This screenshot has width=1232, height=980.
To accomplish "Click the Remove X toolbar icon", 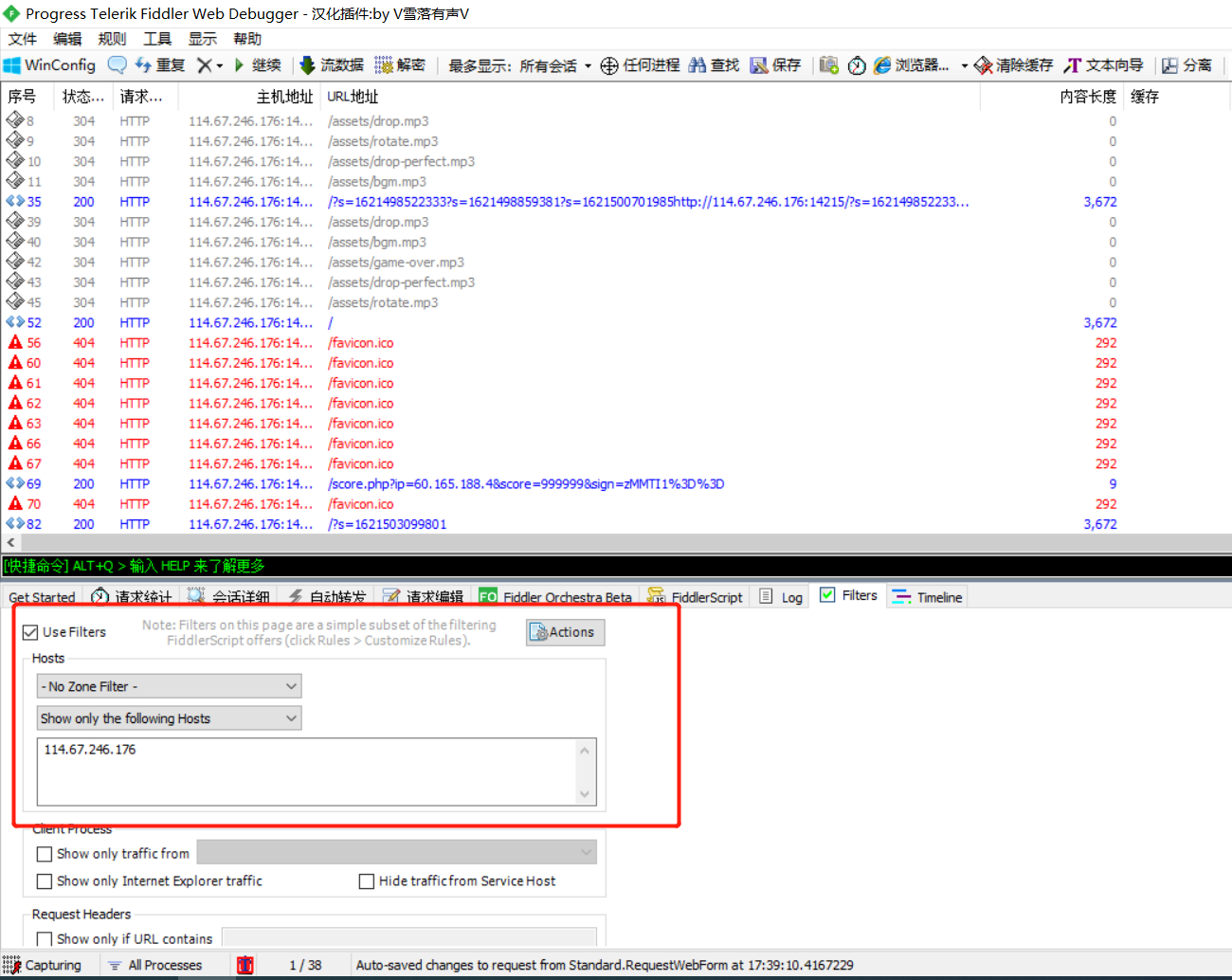I will [x=204, y=65].
